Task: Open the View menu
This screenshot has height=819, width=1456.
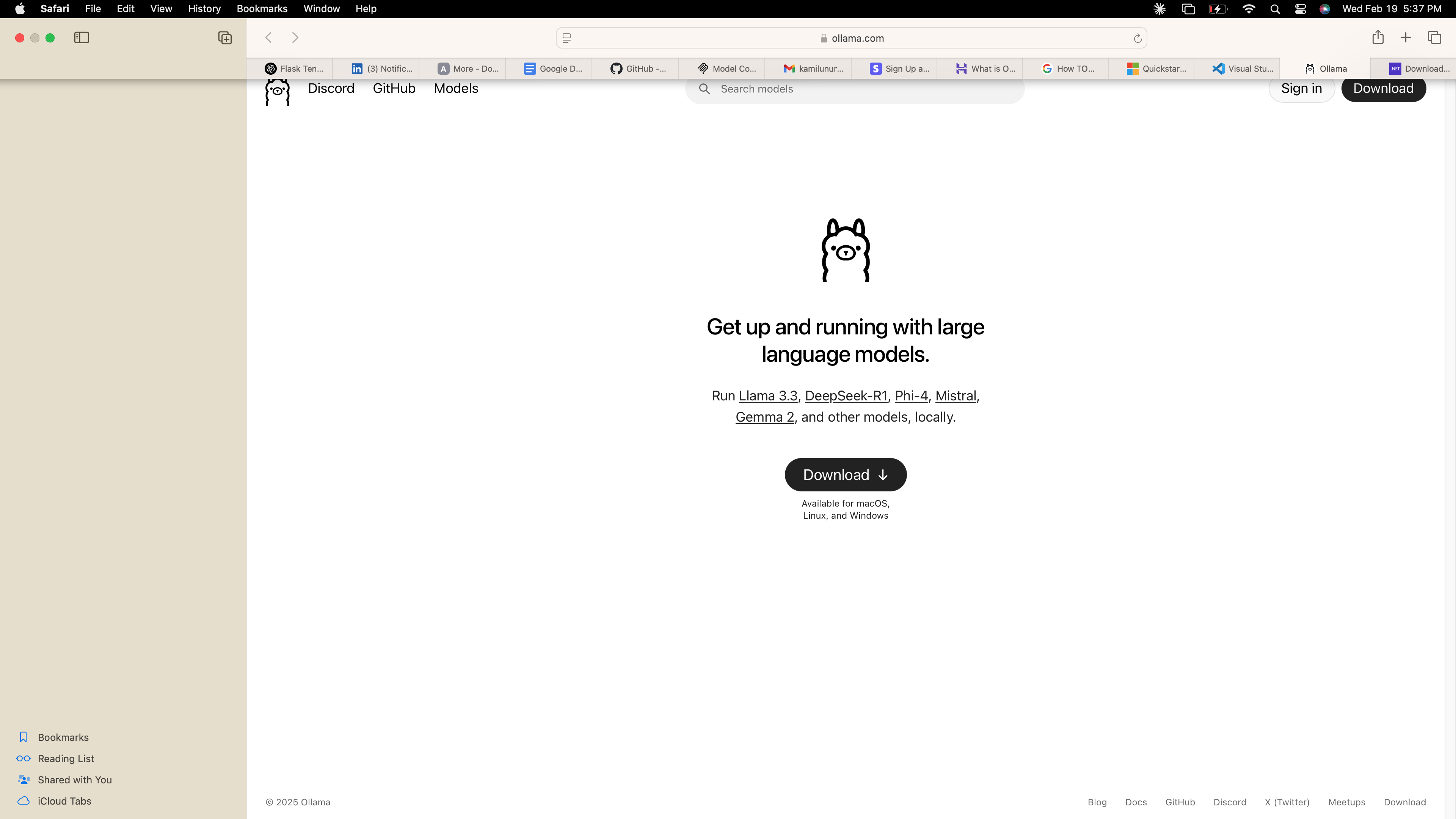Action: 161,8
